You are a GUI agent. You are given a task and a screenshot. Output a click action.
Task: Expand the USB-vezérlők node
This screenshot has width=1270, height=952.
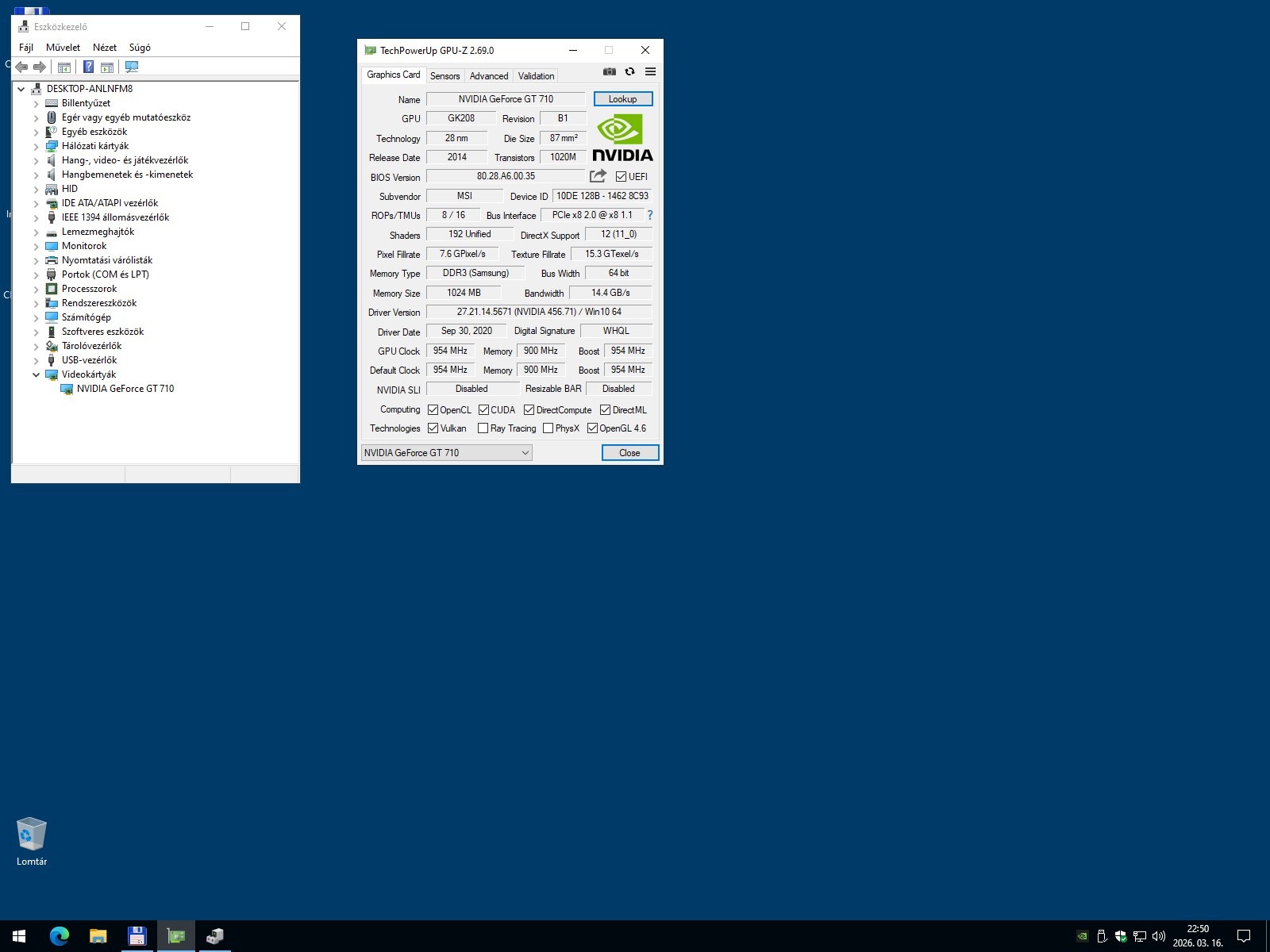[x=36, y=360]
